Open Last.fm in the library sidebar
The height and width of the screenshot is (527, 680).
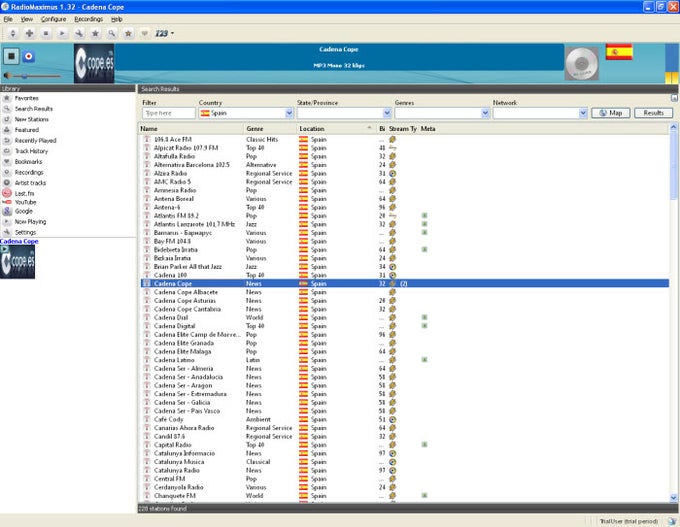coord(24,193)
